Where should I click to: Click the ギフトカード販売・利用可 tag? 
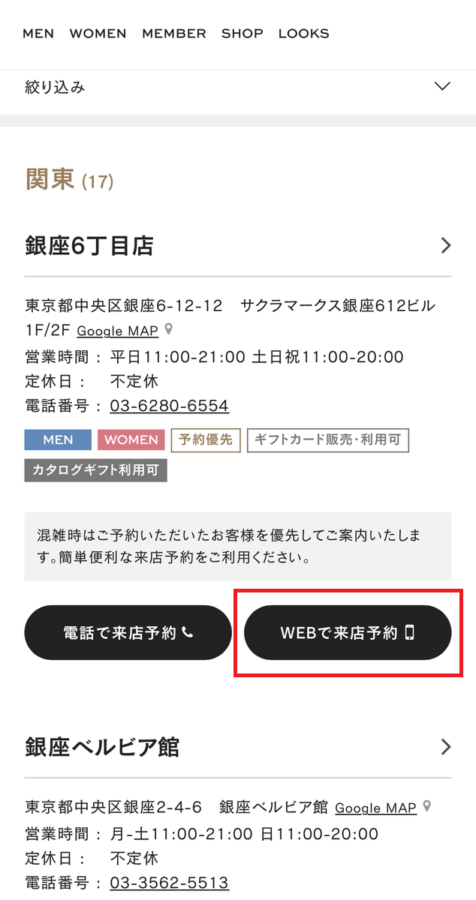[x=328, y=440]
